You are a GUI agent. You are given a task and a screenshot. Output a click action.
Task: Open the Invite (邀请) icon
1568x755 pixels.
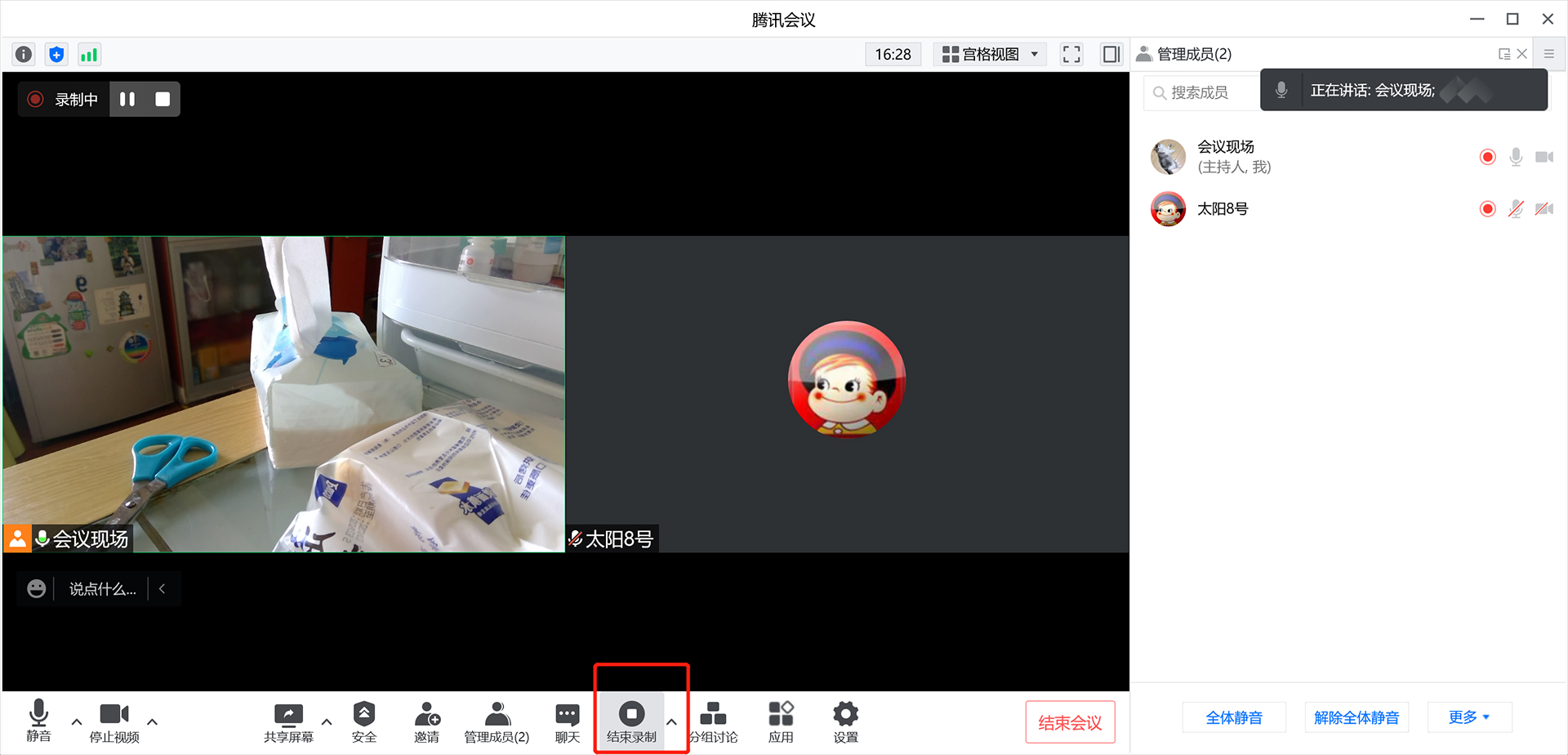point(426,722)
